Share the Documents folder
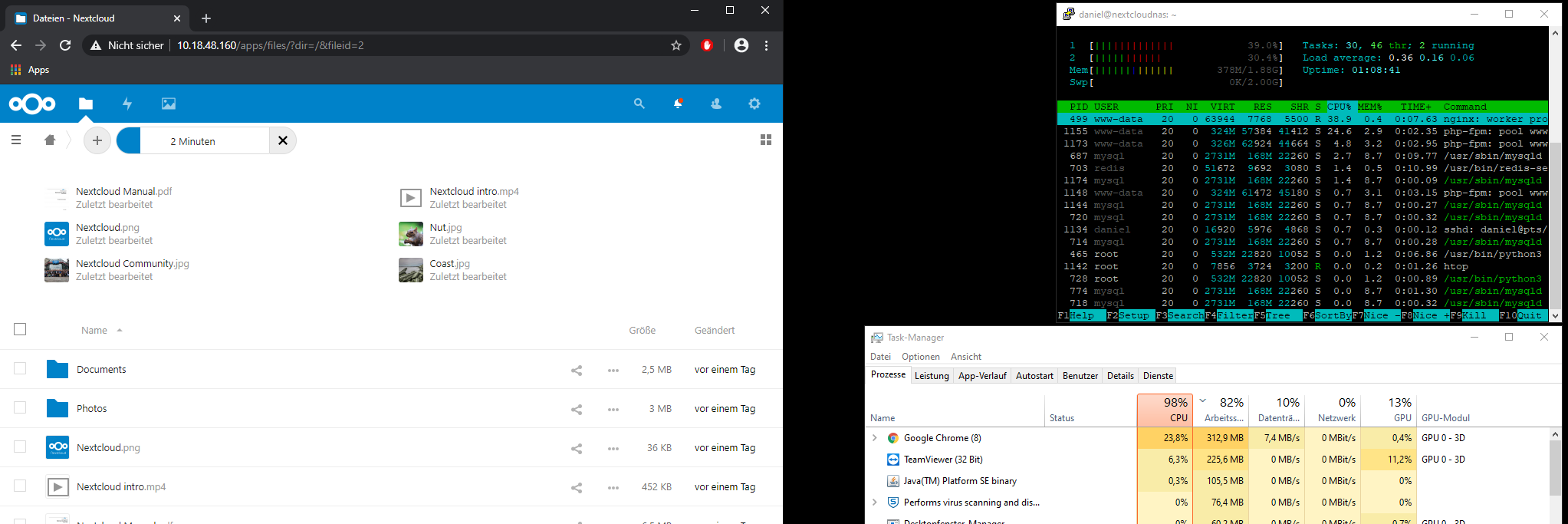Image resolution: width=1568 pixels, height=524 pixels. (x=577, y=370)
